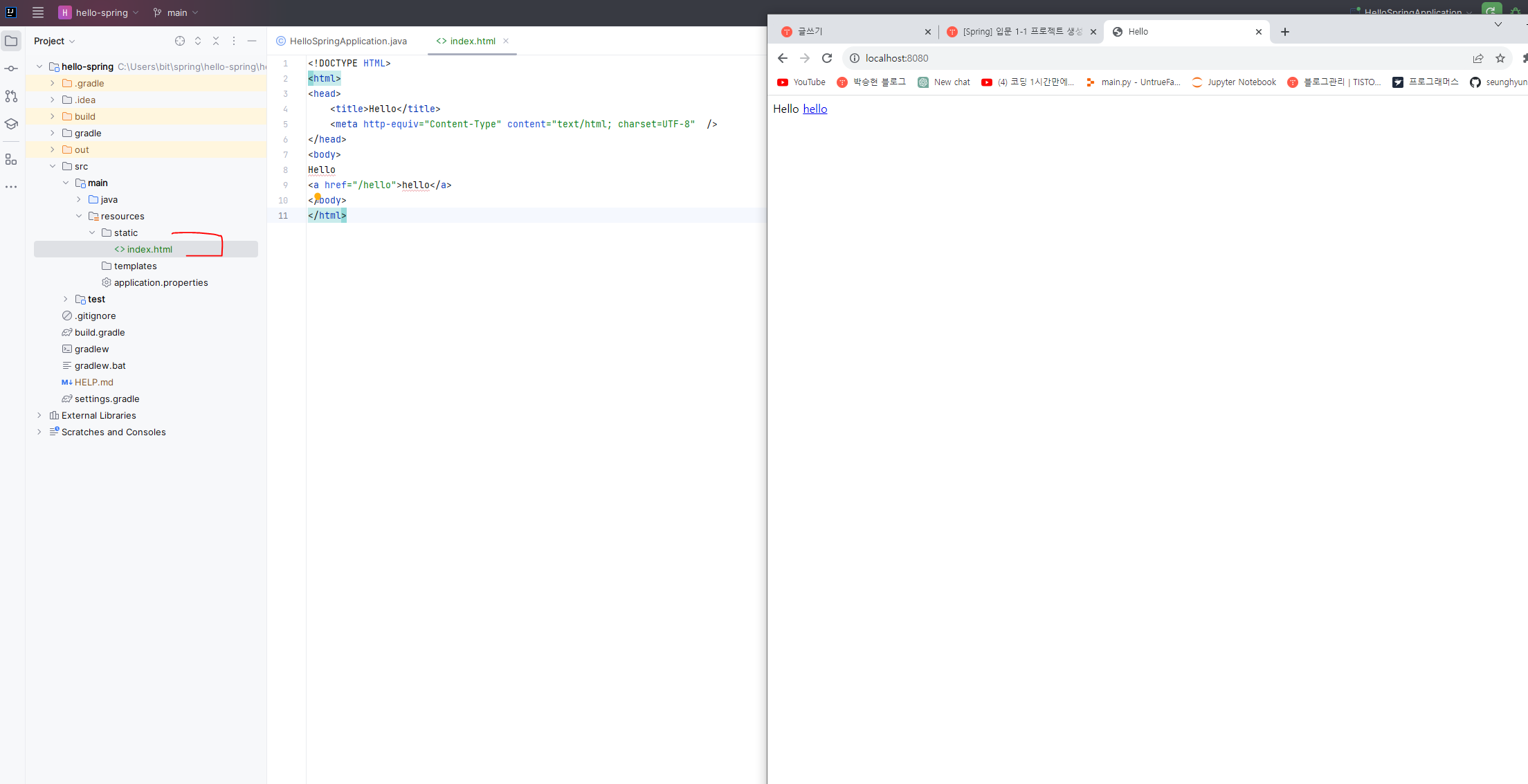Switch to HelloSpringApplication.java editor tab
This screenshot has width=1528, height=784.
click(x=347, y=41)
